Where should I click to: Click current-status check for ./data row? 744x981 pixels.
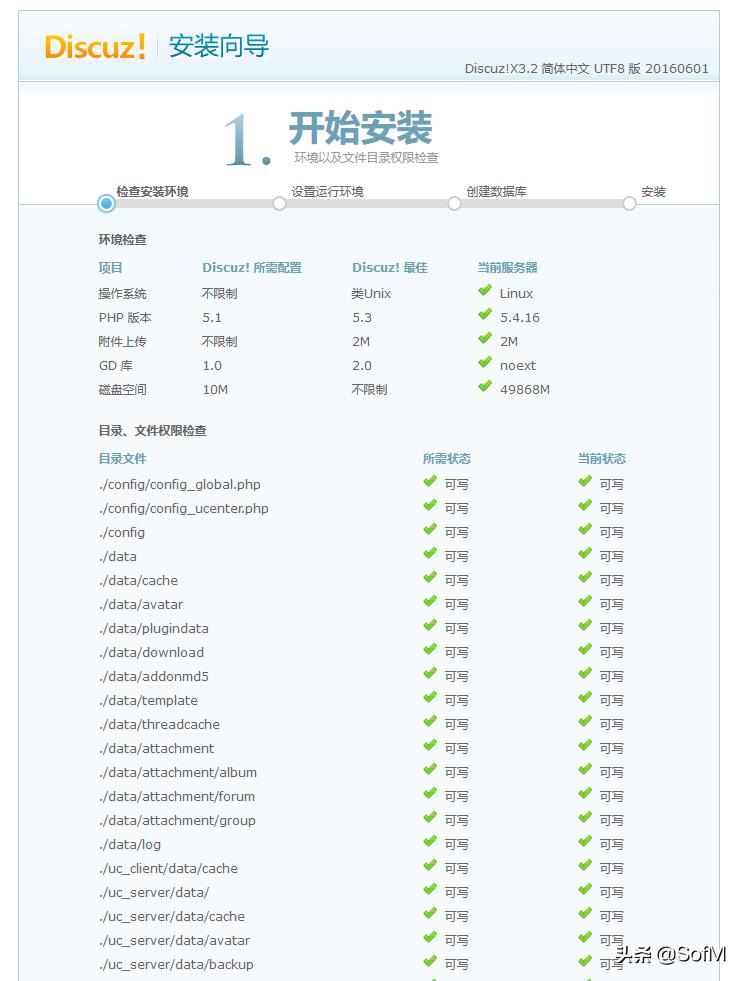(x=585, y=553)
